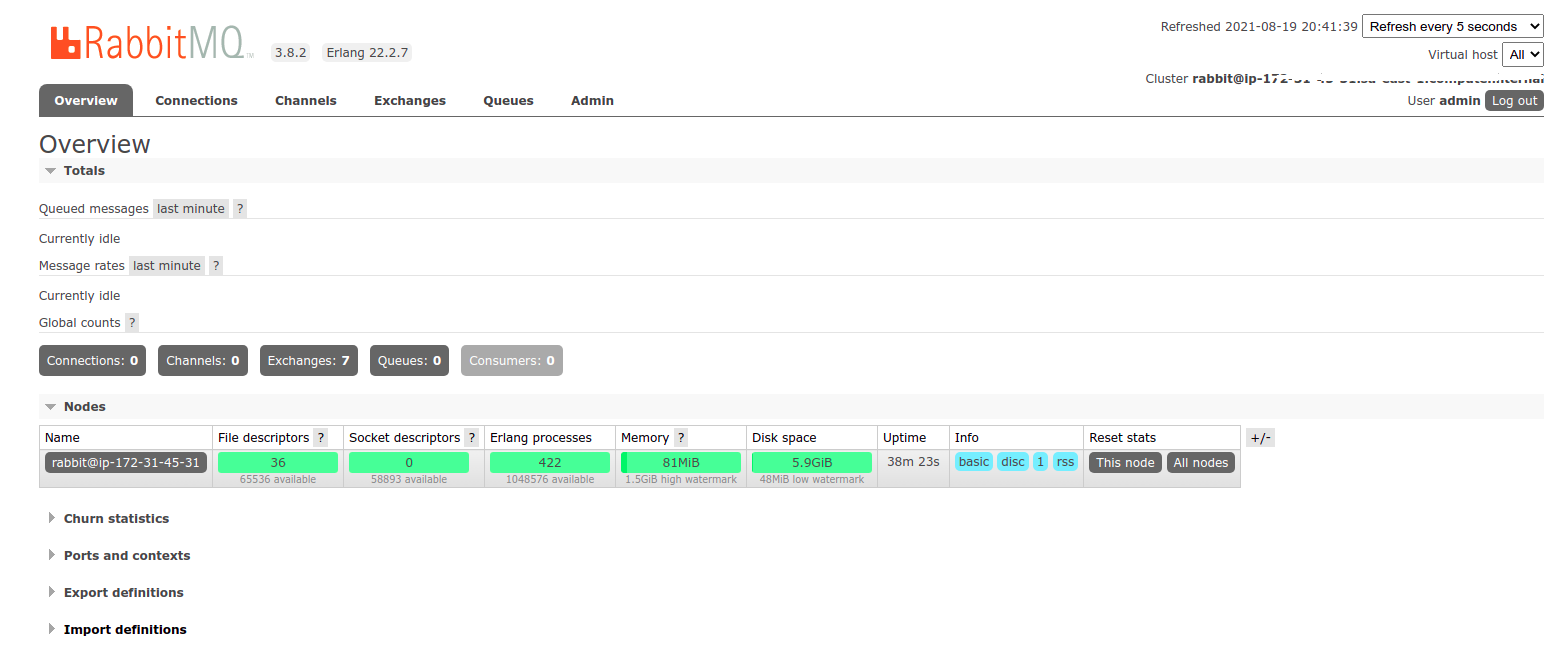Click the User admin label

1444,101
